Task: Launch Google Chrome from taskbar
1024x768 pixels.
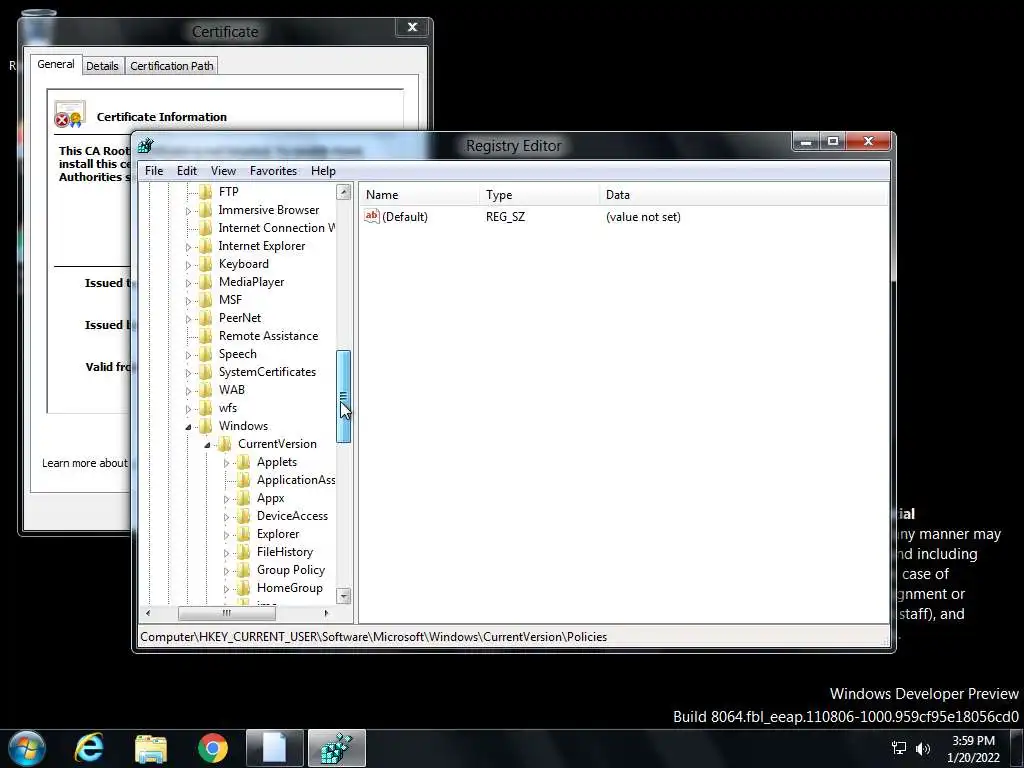Action: point(213,748)
